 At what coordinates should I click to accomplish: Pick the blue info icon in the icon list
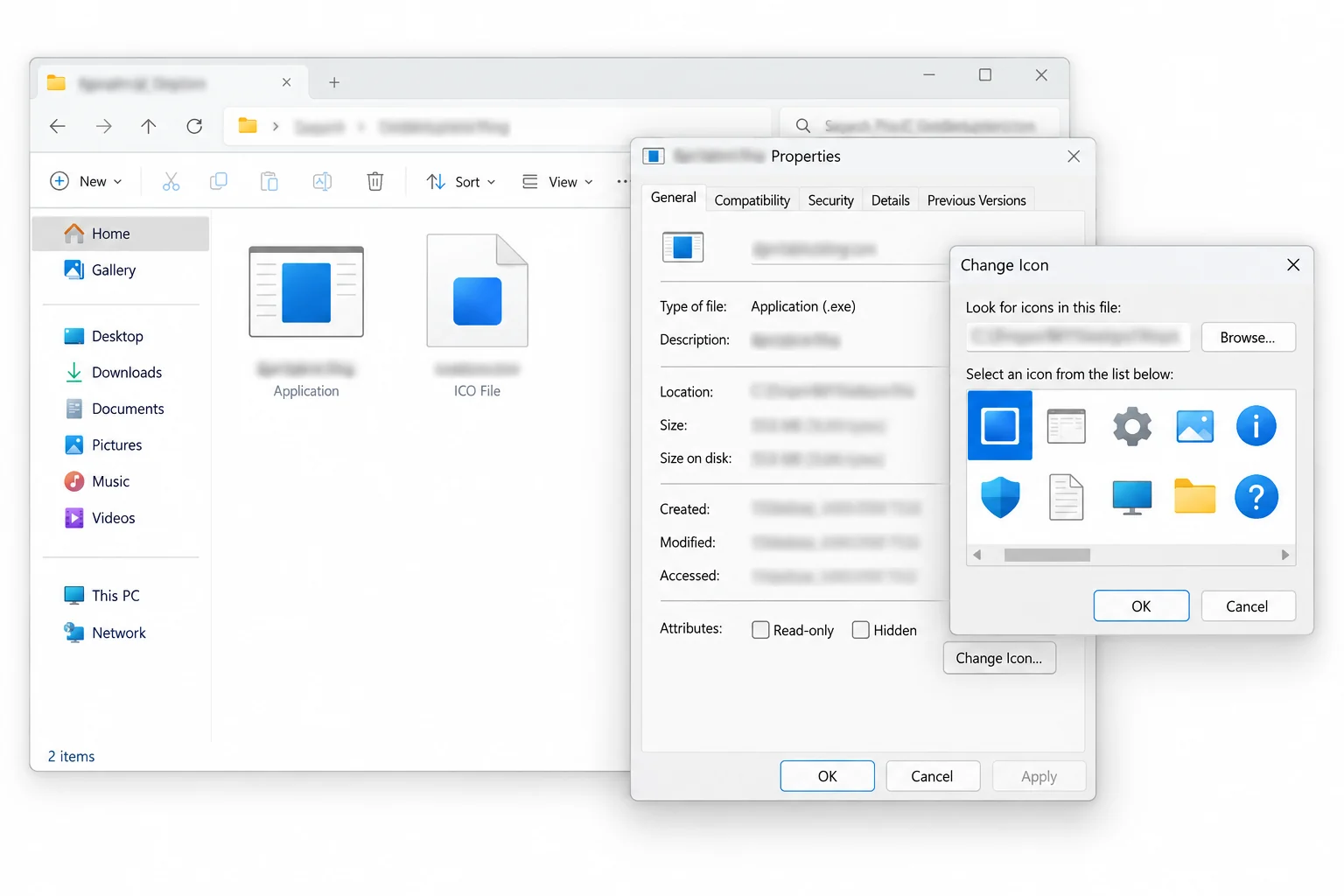1256,426
